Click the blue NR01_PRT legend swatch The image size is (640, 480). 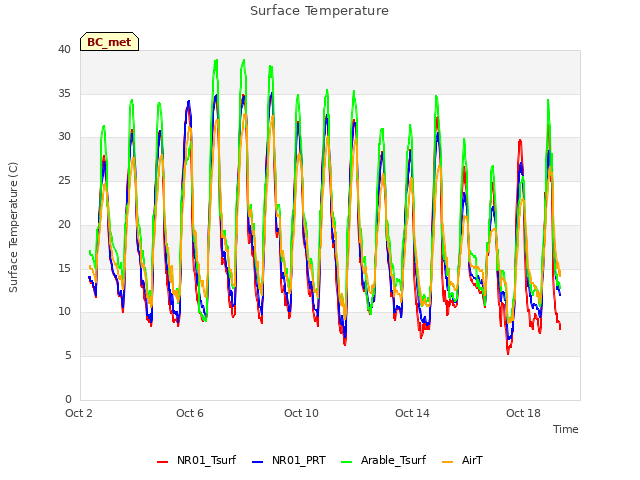258,462
